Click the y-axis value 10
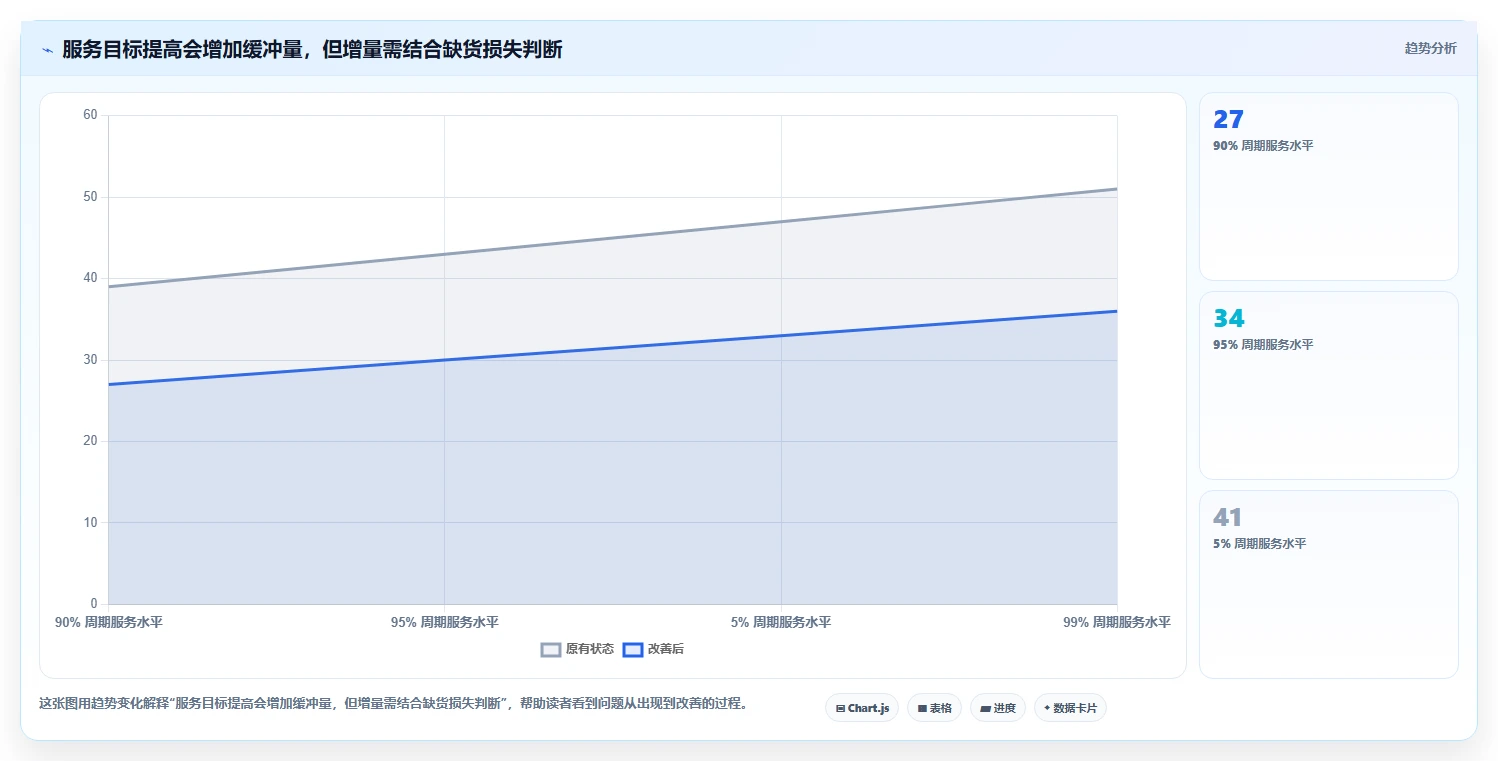 click(x=90, y=523)
